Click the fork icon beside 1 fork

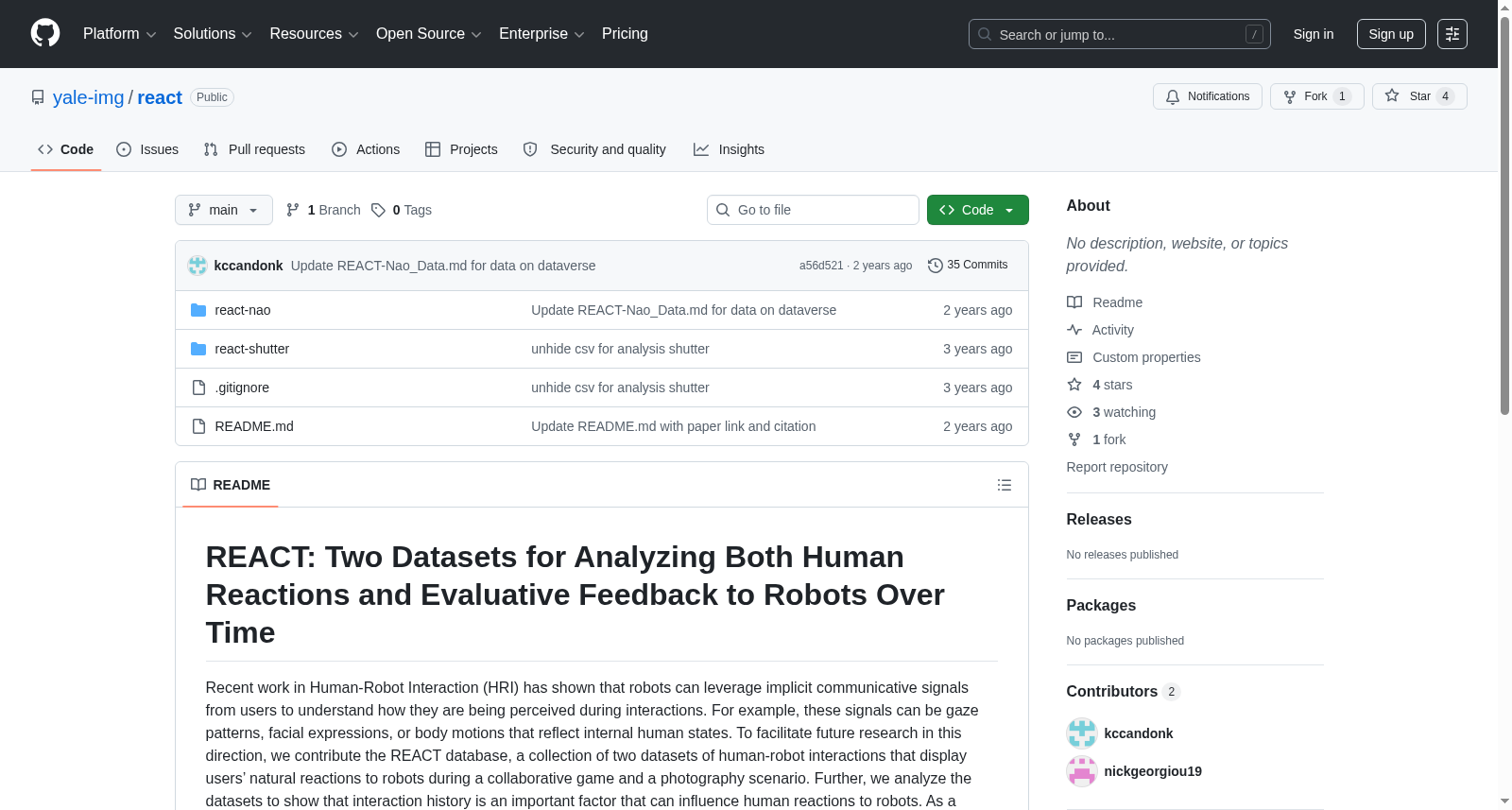click(x=1074, y=439)
